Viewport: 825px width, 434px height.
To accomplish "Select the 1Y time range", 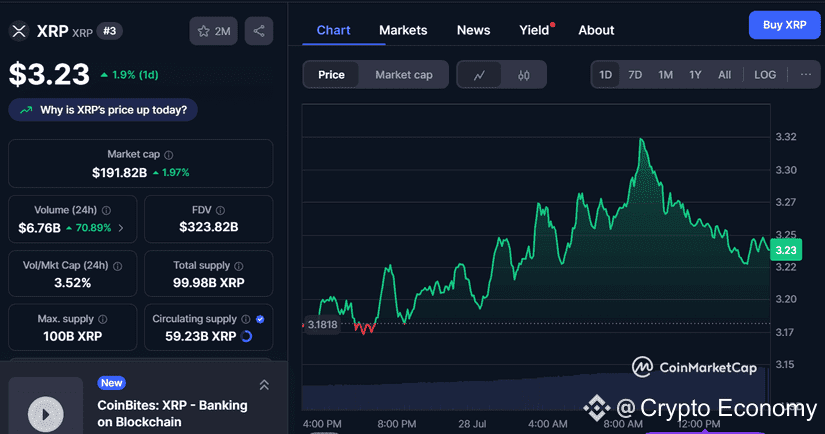I will [x=695, y=75].
